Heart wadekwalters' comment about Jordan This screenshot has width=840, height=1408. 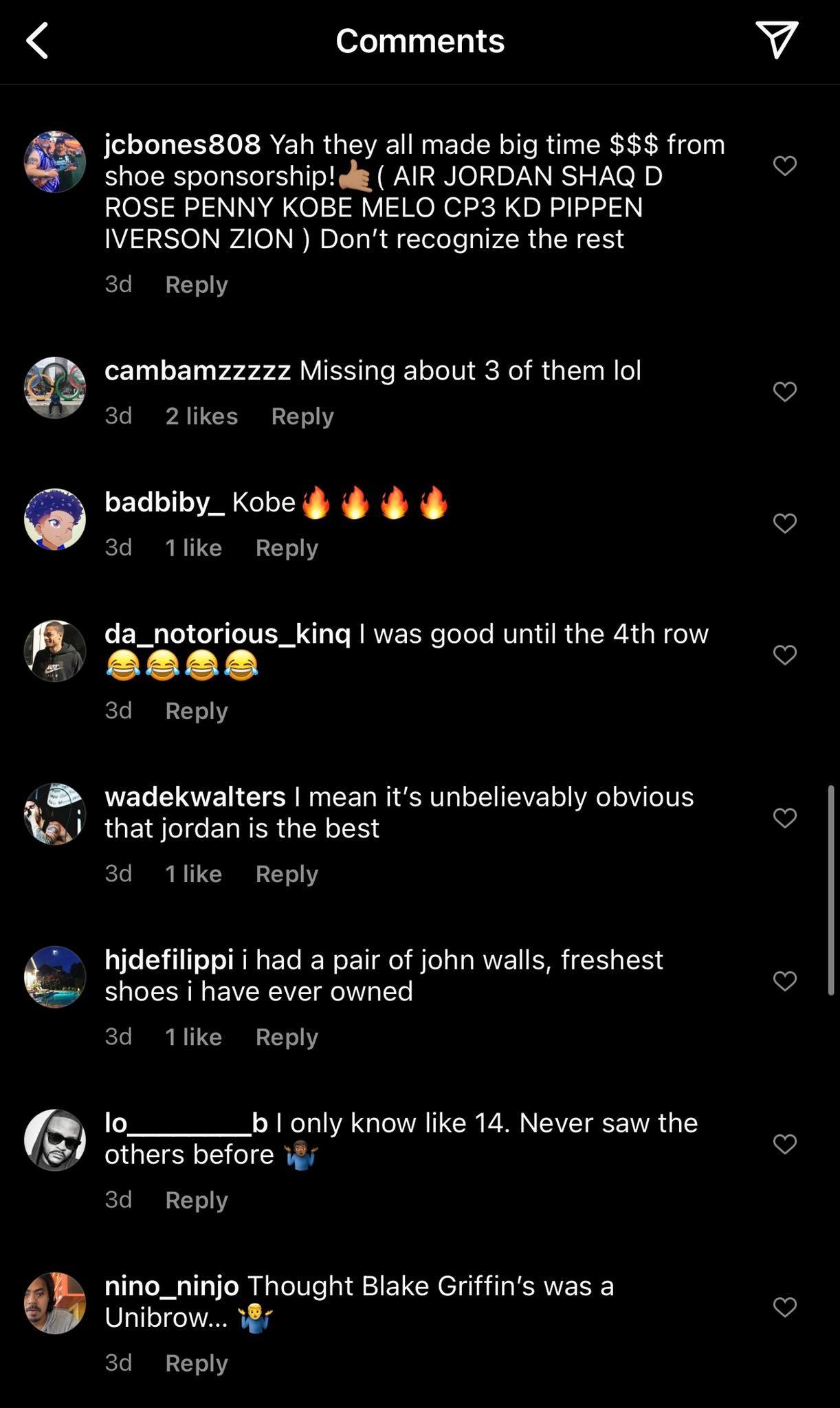[784, 817]
